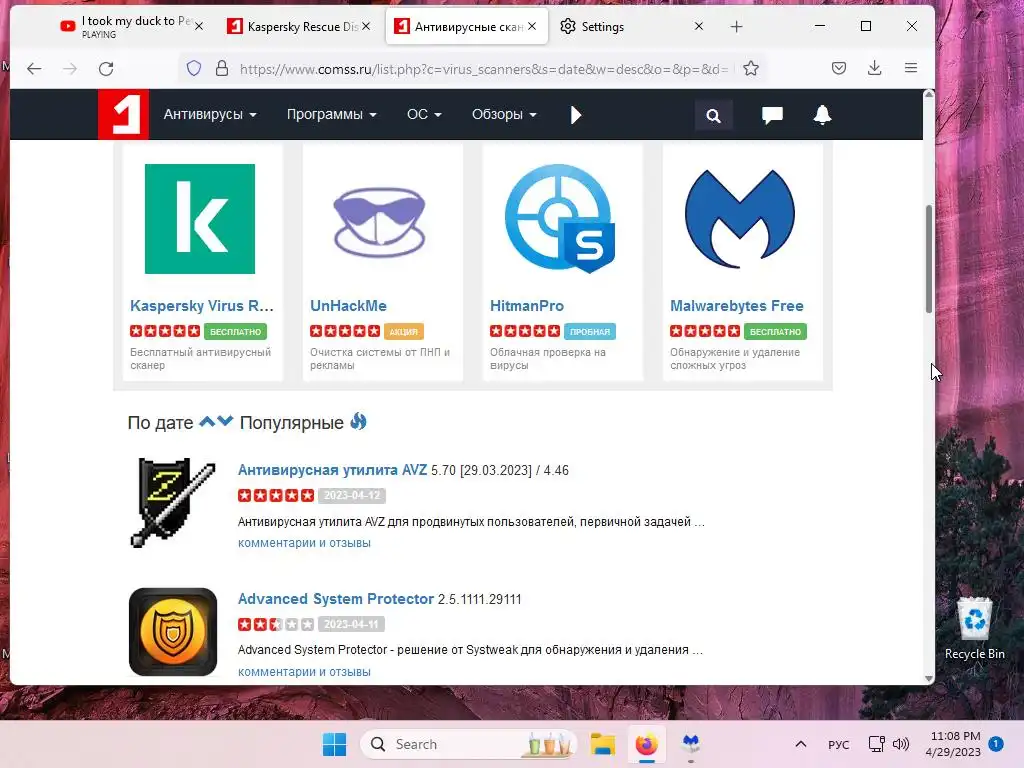Expand the ОС dropdown menu
1024x768 pixels.
424,114
